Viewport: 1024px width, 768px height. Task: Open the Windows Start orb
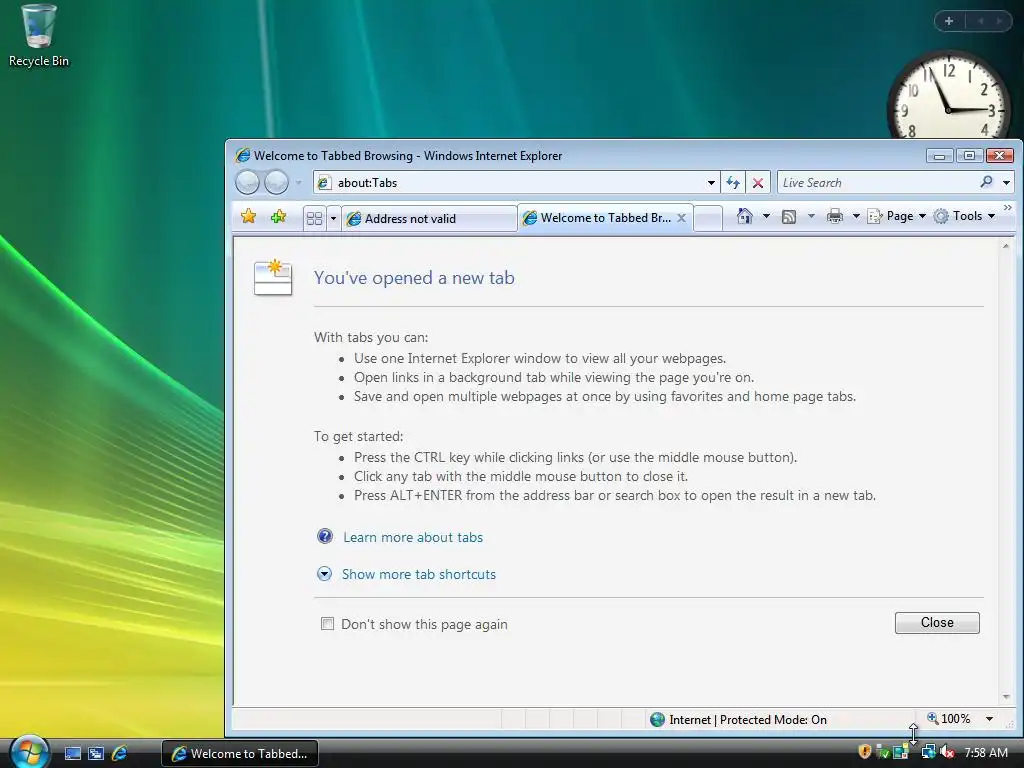[29, 752]
